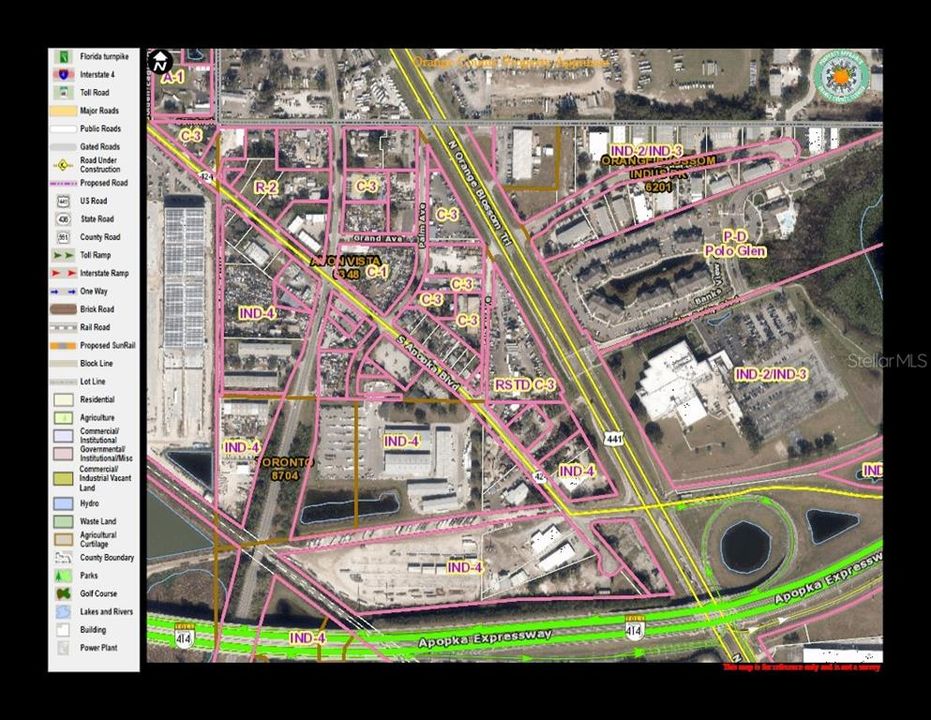Viewport: 931px width, 720px height.
Task: Click the Parks tree icon in legend
Action: (62, 575)
